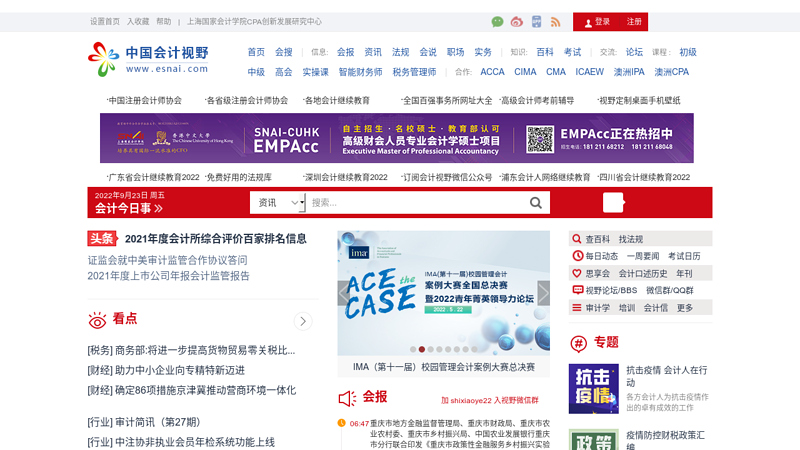Open [财经] 助力中小企业向专精特新迈进
The height and width of the screenshot is (450, 800).
click(x=166, y=370)
